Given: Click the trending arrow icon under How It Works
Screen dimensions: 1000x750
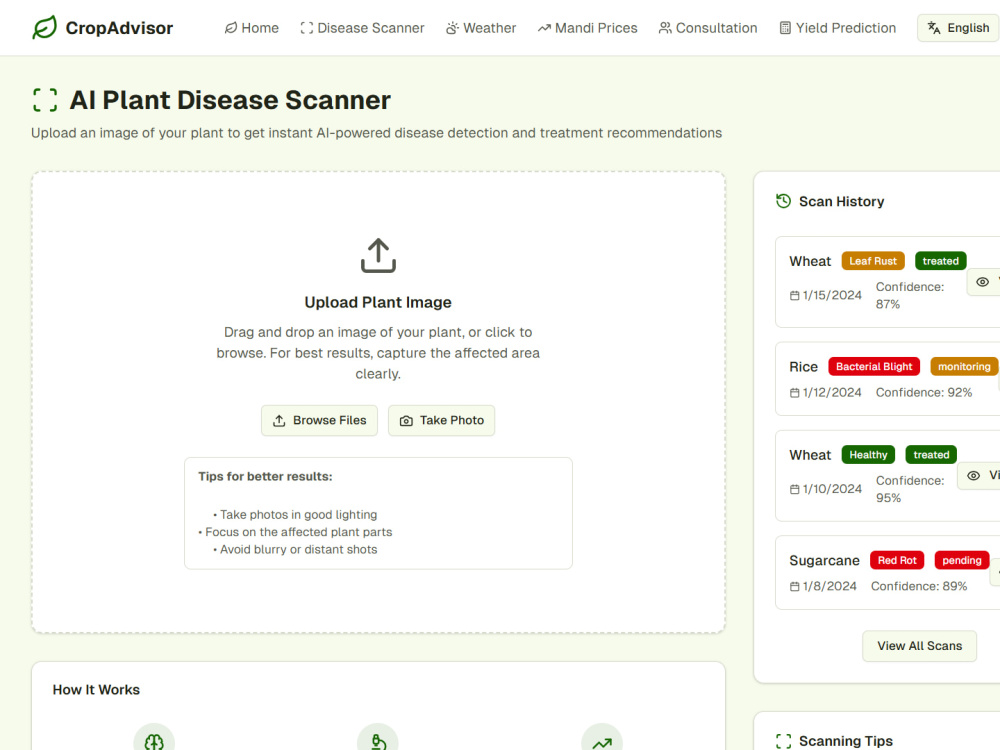Looking at the screenshot, I should [x=602, y=743].
